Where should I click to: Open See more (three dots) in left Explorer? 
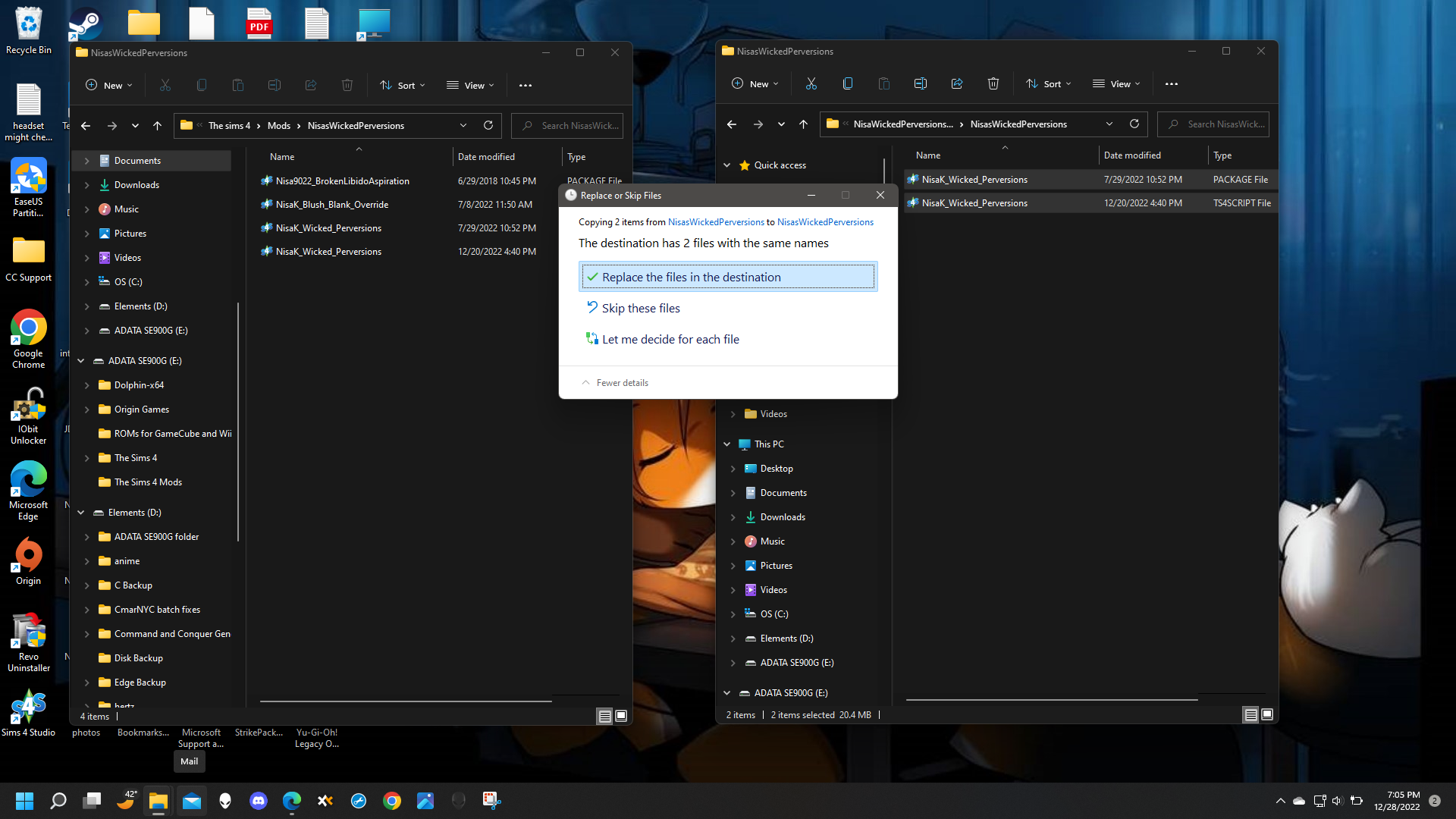point(525,86)
